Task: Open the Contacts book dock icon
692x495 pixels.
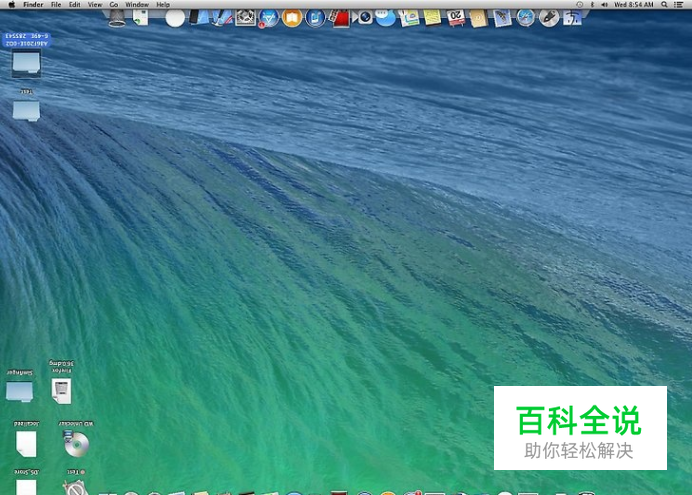Action: point(478,19)
